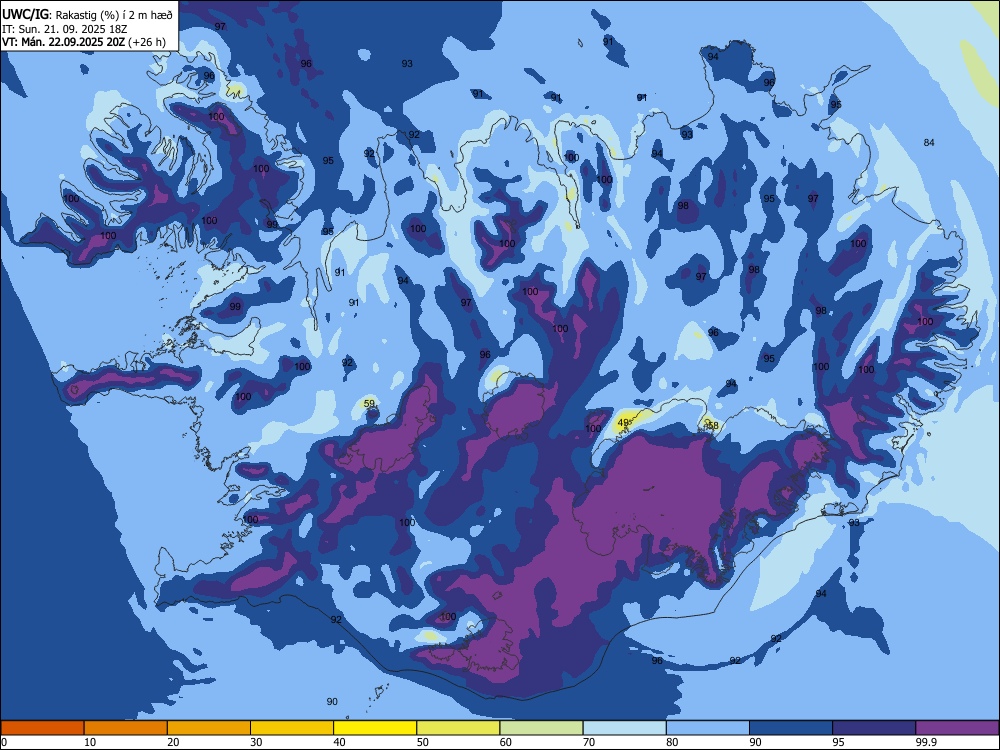Click the humidity value '58' on the map
This screenshot has width=1000, height=750.
click(x=713, y=425)
